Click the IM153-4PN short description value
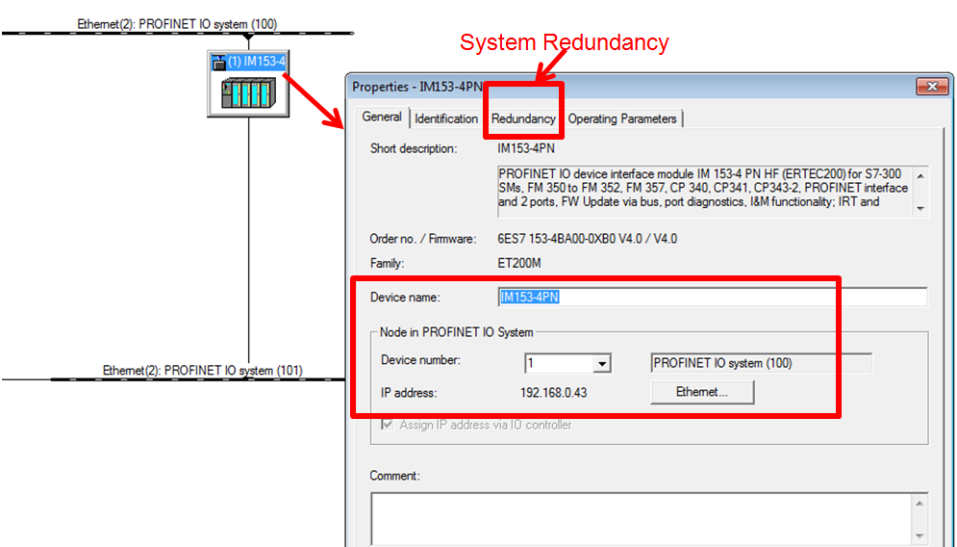The height and width of the screenshot is (547, 957). pos(526,148)
